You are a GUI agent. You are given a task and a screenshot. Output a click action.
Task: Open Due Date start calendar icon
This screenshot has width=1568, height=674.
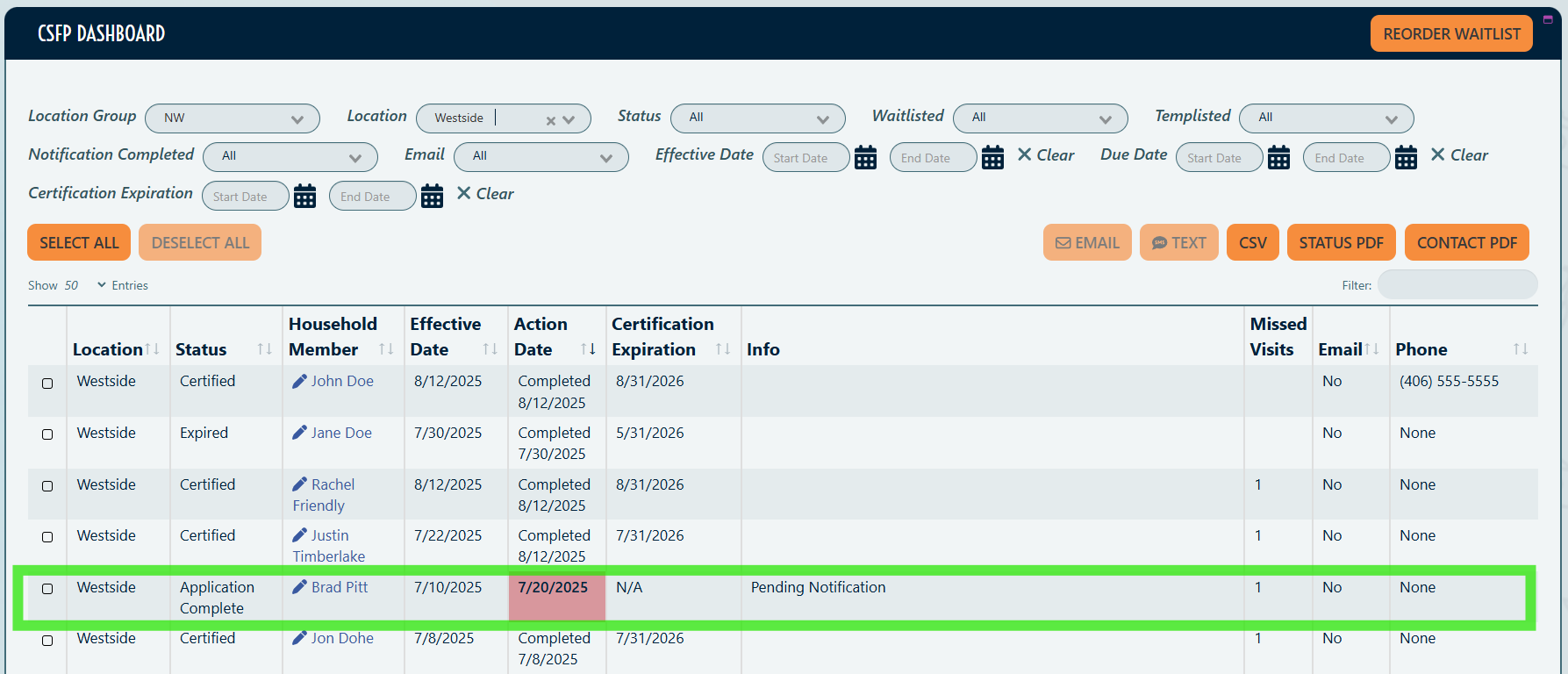click(1278, 157)
